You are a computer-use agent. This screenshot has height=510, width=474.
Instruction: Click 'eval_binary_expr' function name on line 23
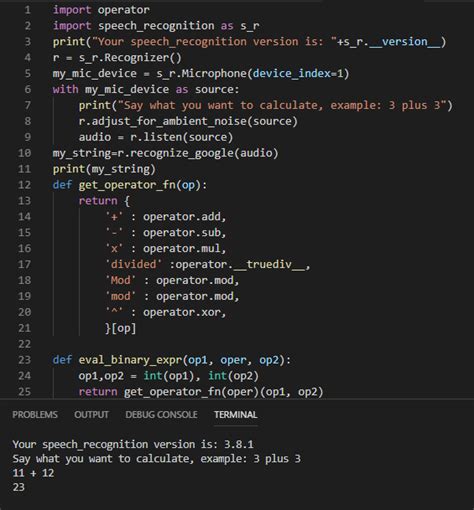[130, 360]
